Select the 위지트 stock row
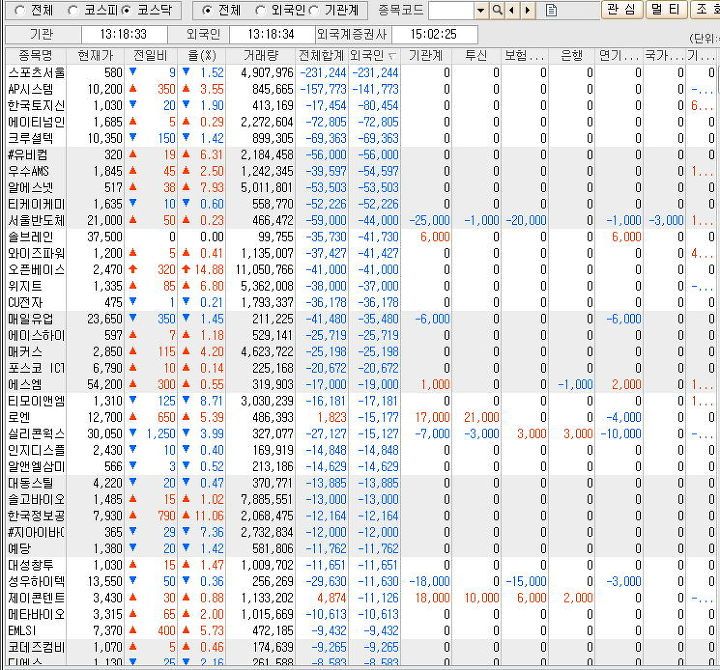Viewport: 720px width, 670px height. (x=360, y=286)
